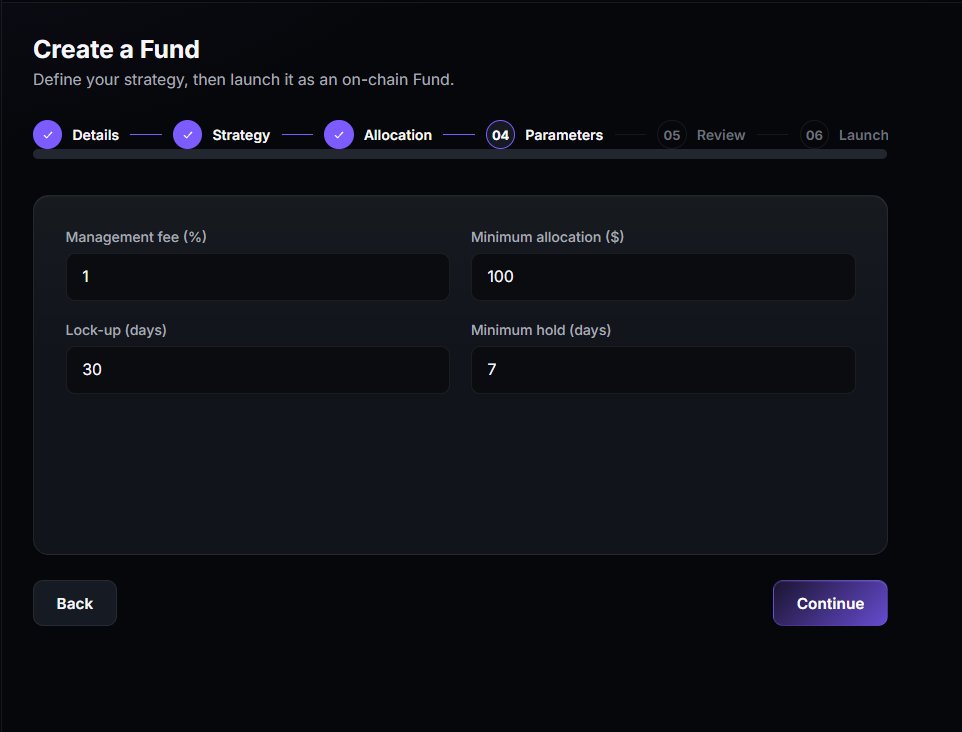Click the Minimum allocation ($) label

pyautogui.click(x=547, y=237)
